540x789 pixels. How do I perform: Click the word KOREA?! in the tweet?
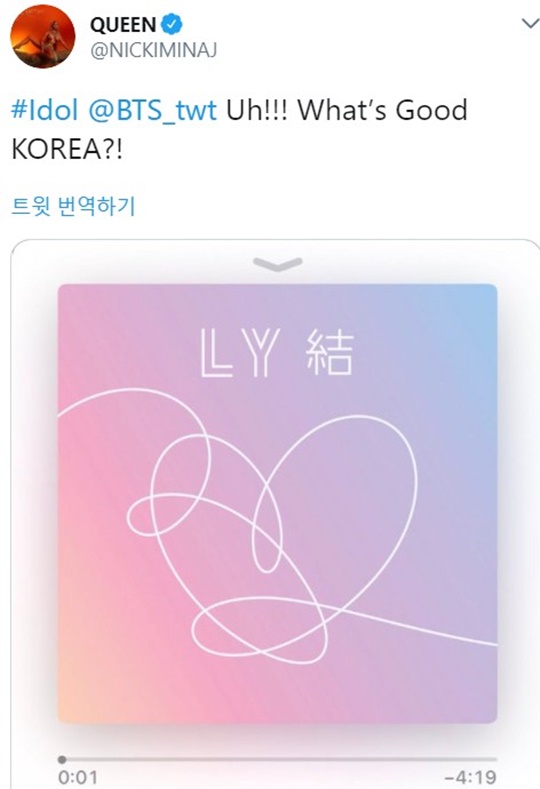pyautogui.click(x=66, y=149)
